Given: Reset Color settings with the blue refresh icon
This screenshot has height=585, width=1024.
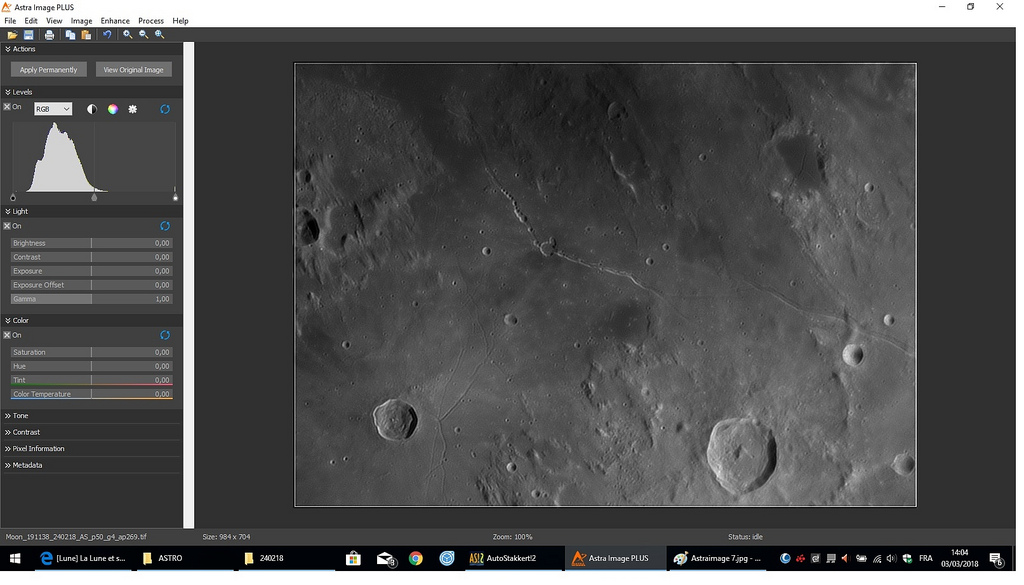Looking at the screenshot, I should pos(165,335).
